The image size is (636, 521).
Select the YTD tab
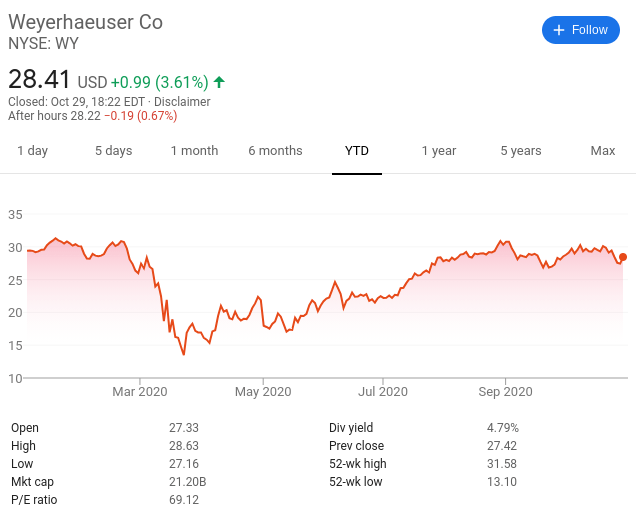pos(357,151)
